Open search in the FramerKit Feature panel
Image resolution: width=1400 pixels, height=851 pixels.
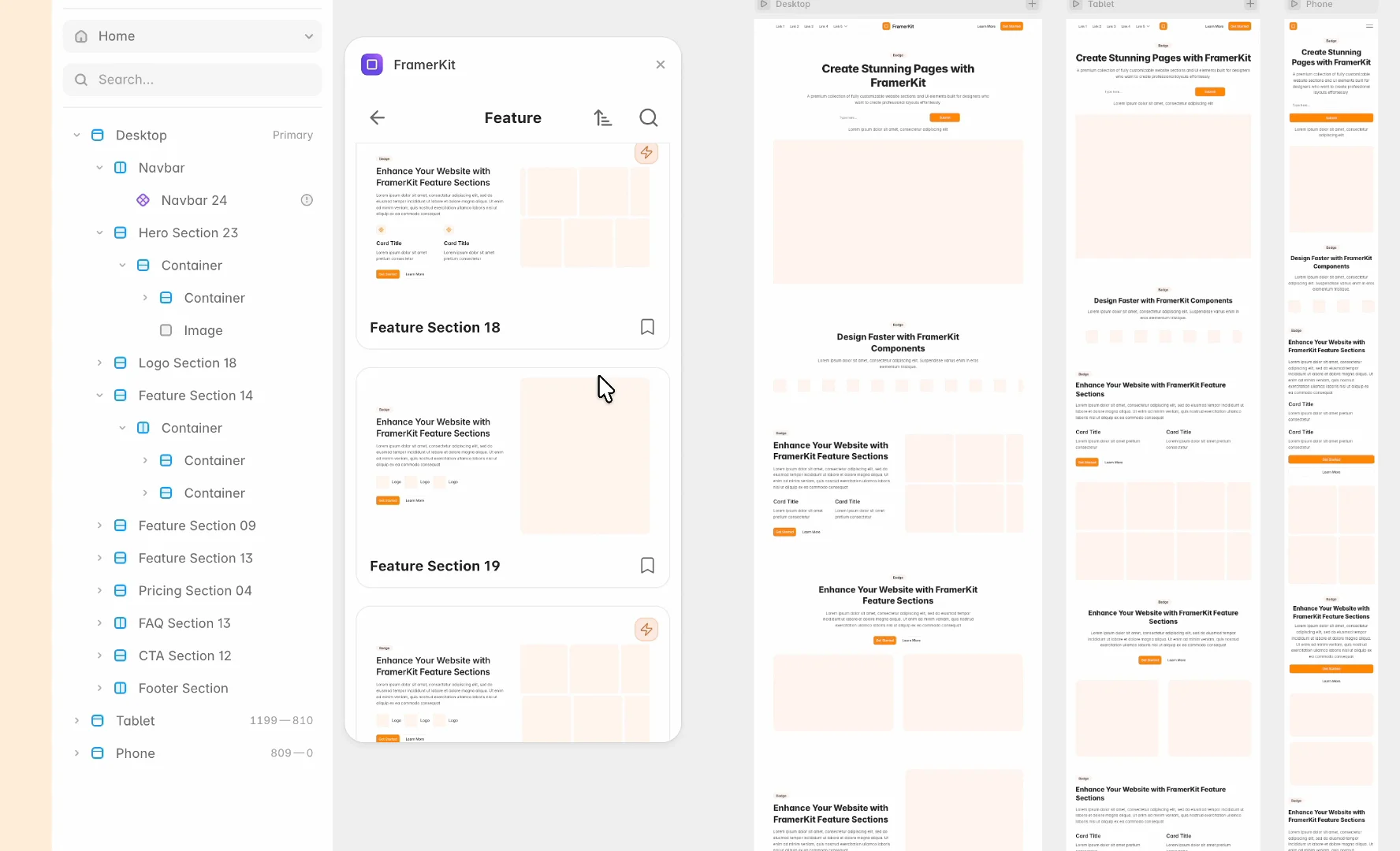[x=649, y=118]
